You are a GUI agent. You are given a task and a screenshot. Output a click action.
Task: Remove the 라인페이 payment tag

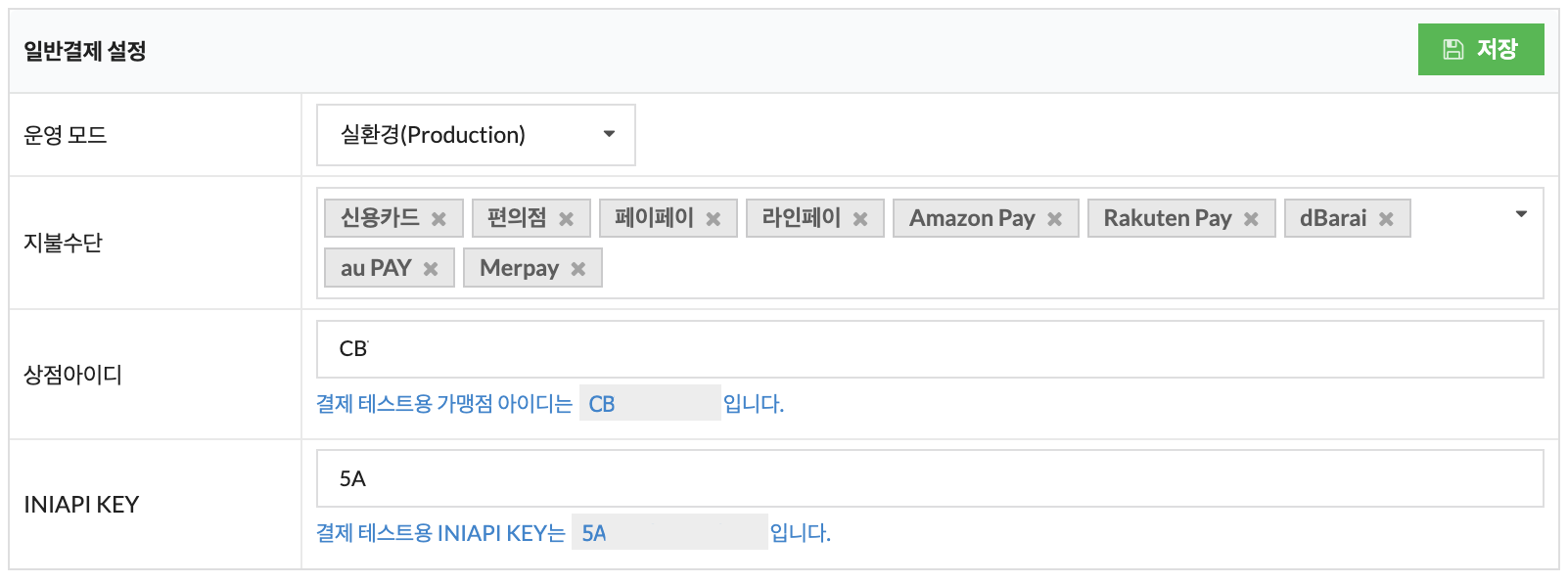[x=860, y=219]
